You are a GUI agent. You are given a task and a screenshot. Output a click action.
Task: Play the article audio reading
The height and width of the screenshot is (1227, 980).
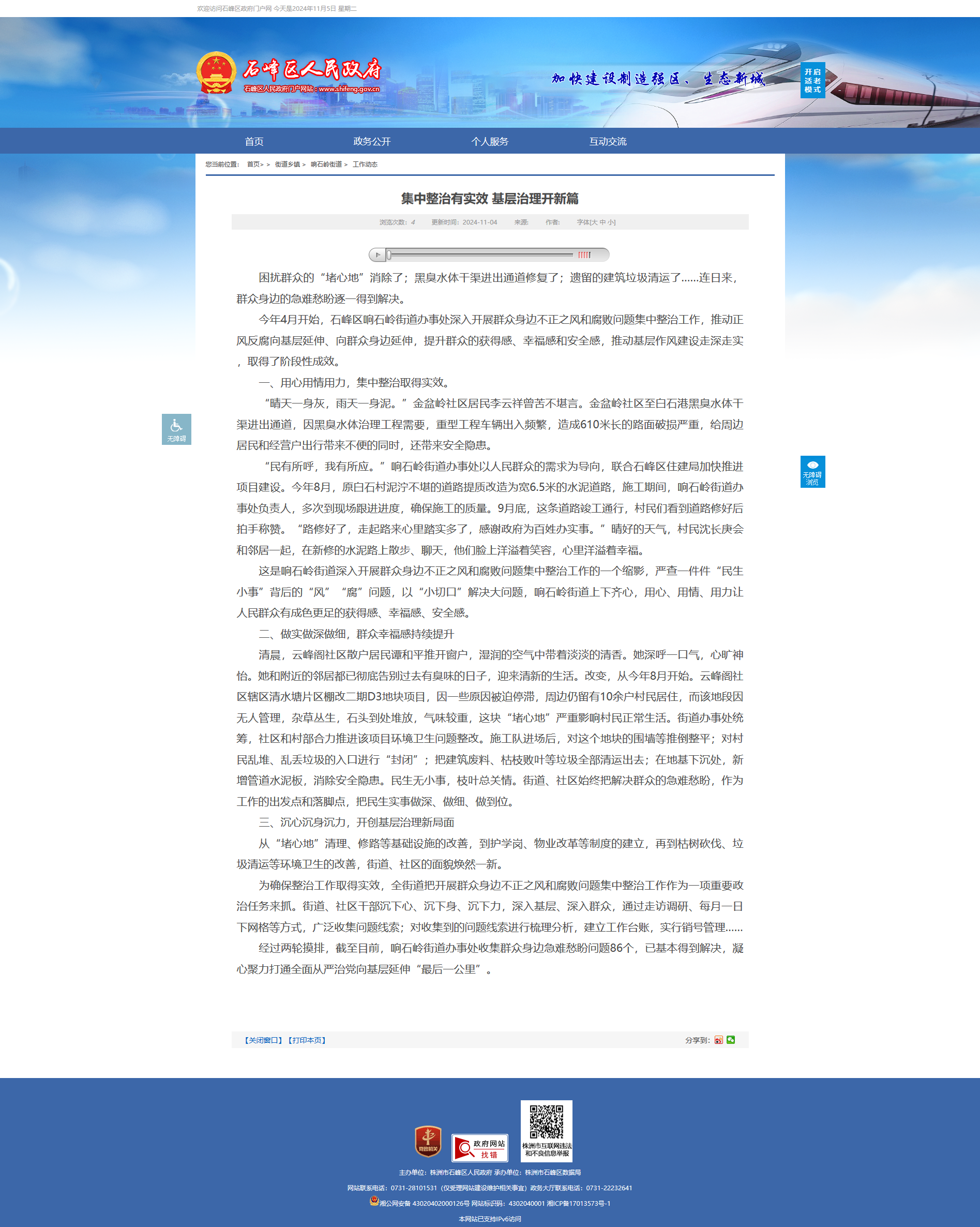378,255
